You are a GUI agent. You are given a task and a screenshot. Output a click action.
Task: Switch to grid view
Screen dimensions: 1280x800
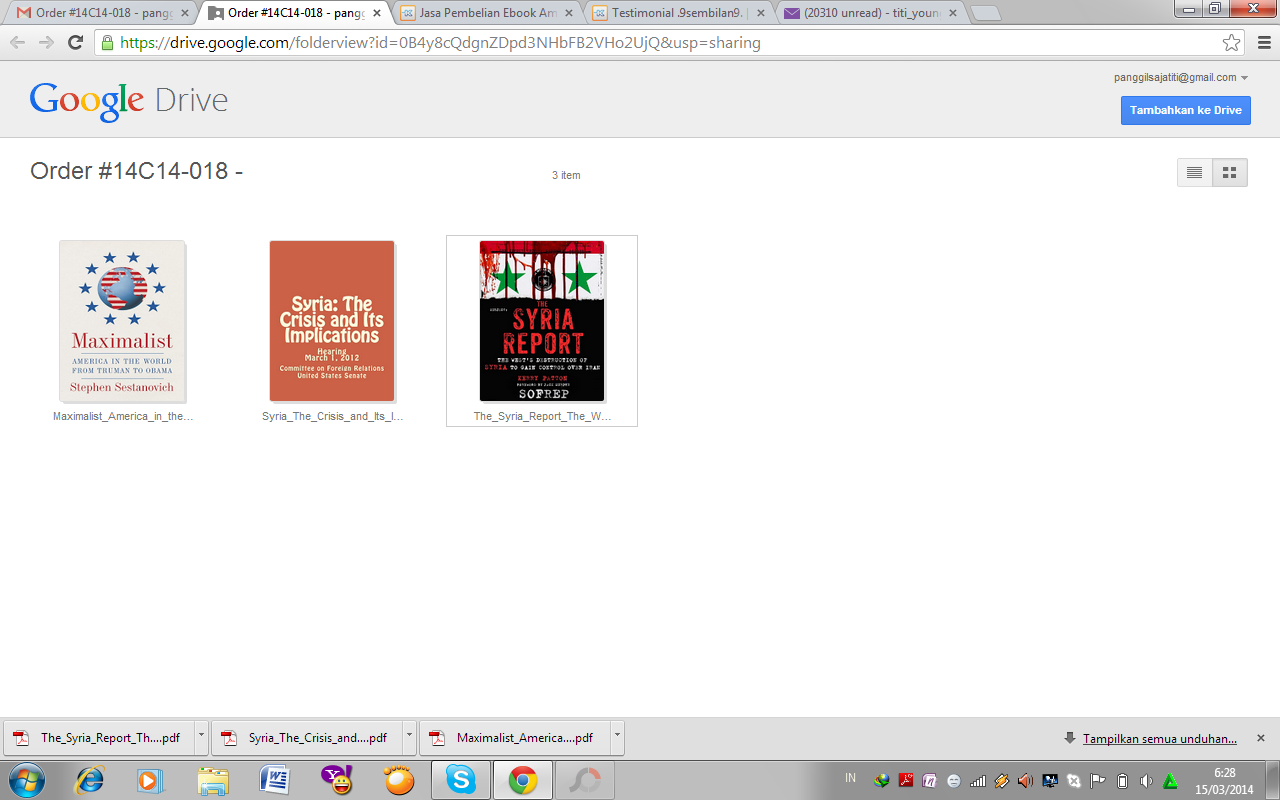click(1230, 172)
